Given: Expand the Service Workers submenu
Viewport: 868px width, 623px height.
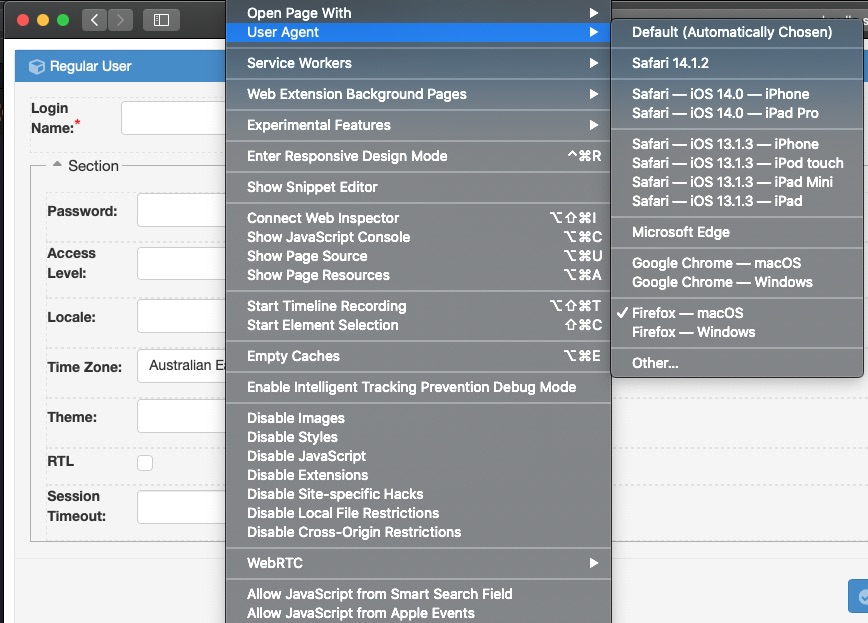Looking at the screenshot, I should [x=418, y=63].
